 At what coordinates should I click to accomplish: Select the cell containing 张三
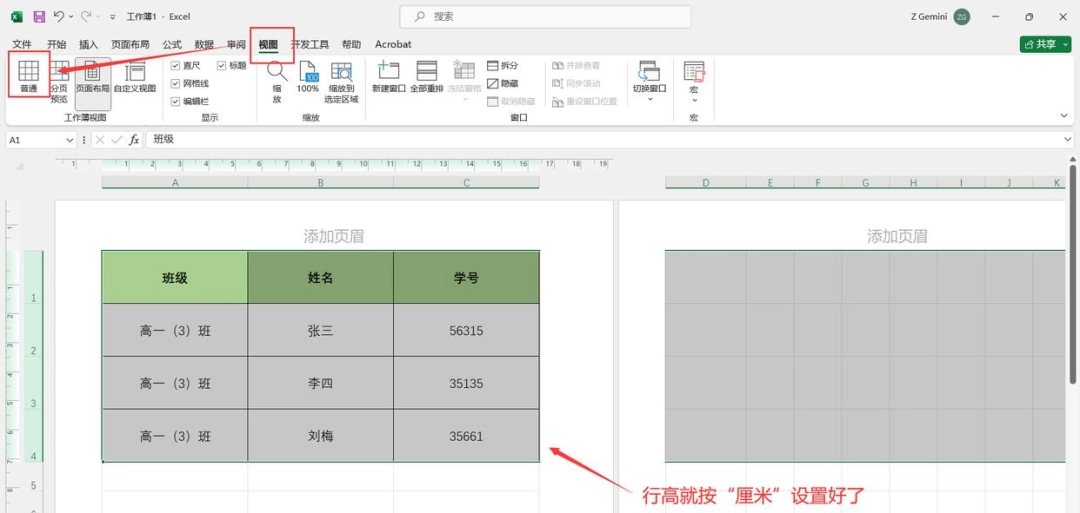tap(321, 331)
